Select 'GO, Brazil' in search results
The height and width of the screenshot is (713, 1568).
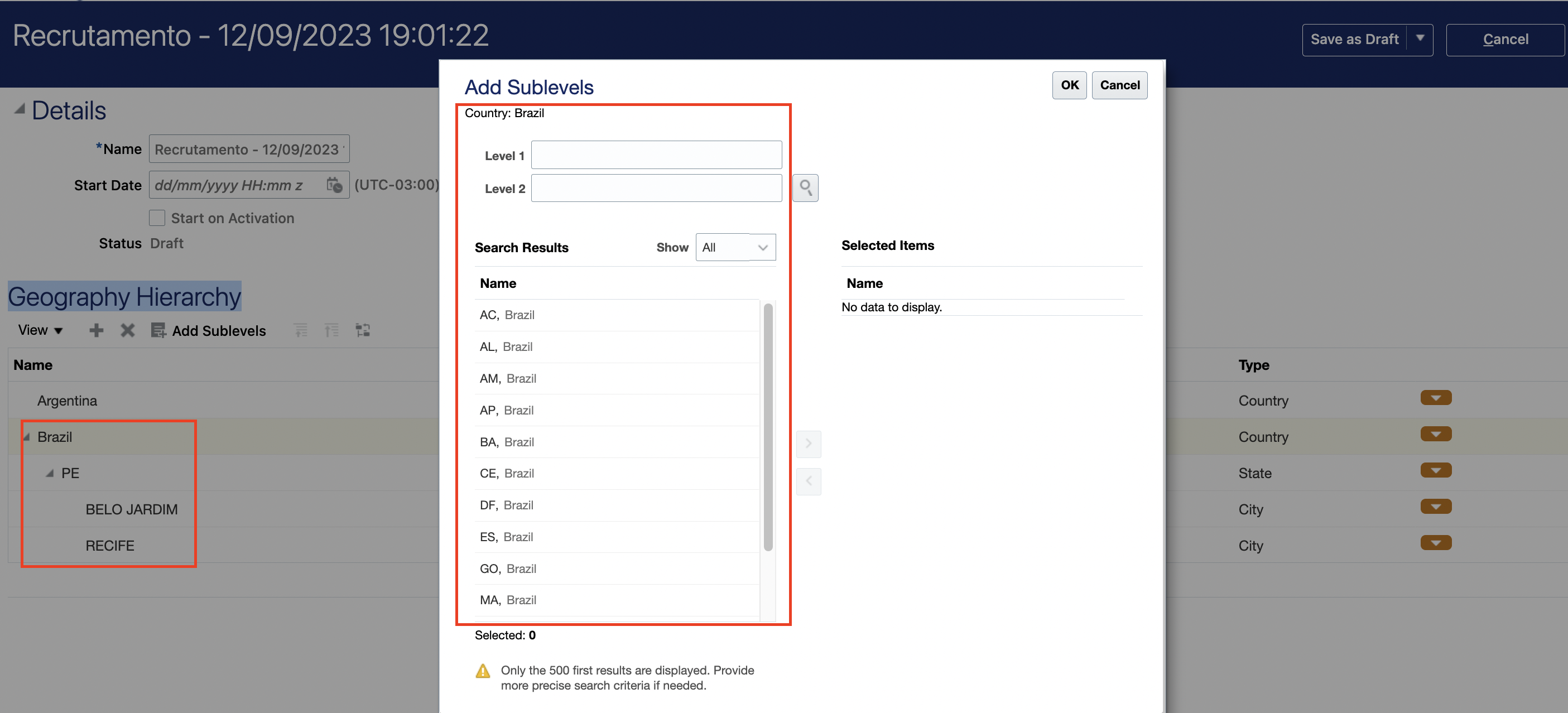[616, 569]
